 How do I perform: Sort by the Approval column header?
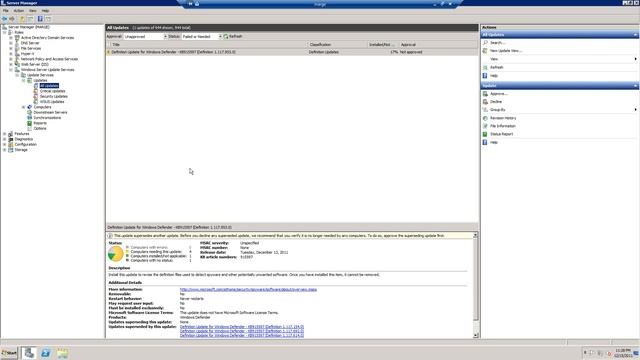coord(438,44)
